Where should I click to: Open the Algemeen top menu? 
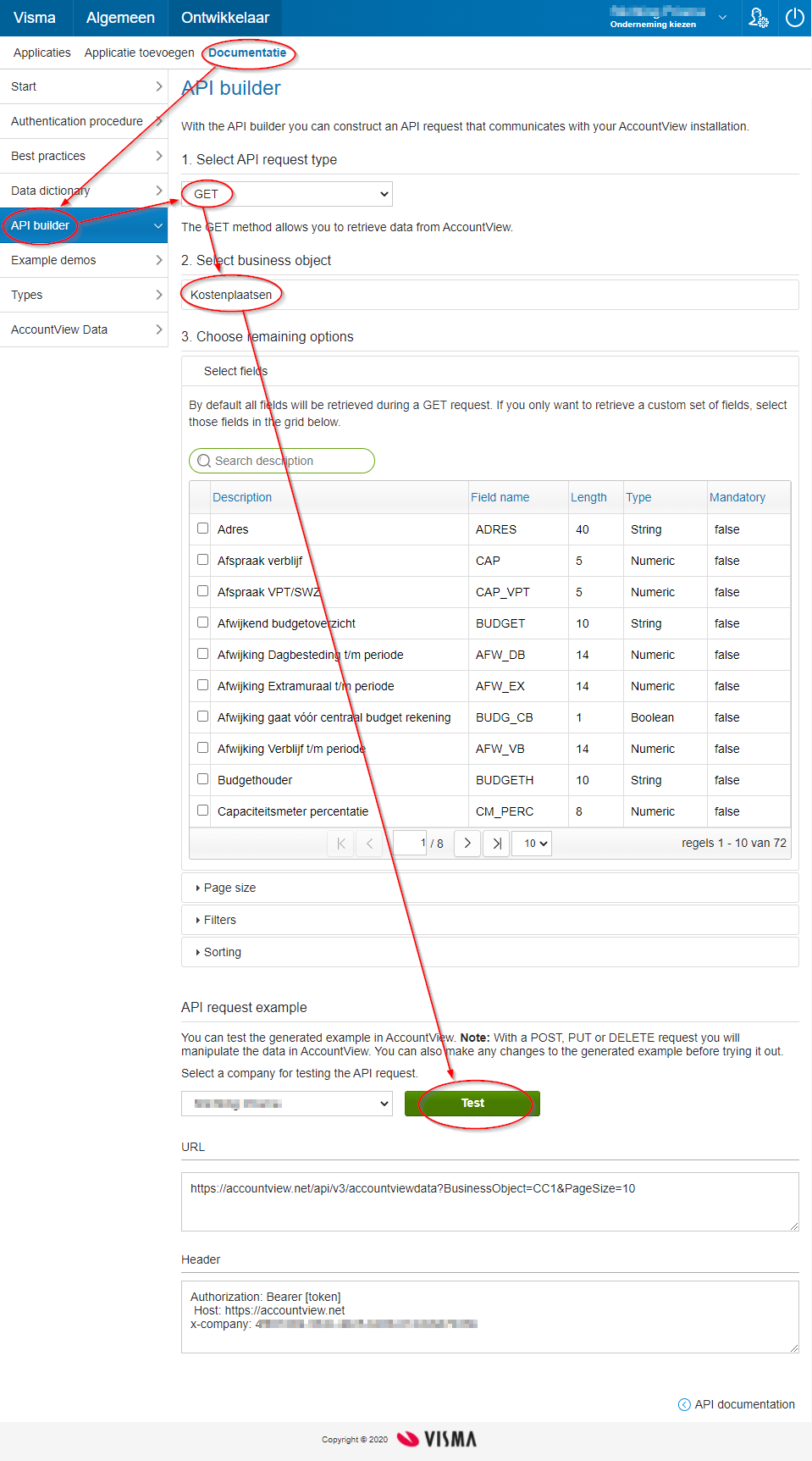[x=120, y=18]
